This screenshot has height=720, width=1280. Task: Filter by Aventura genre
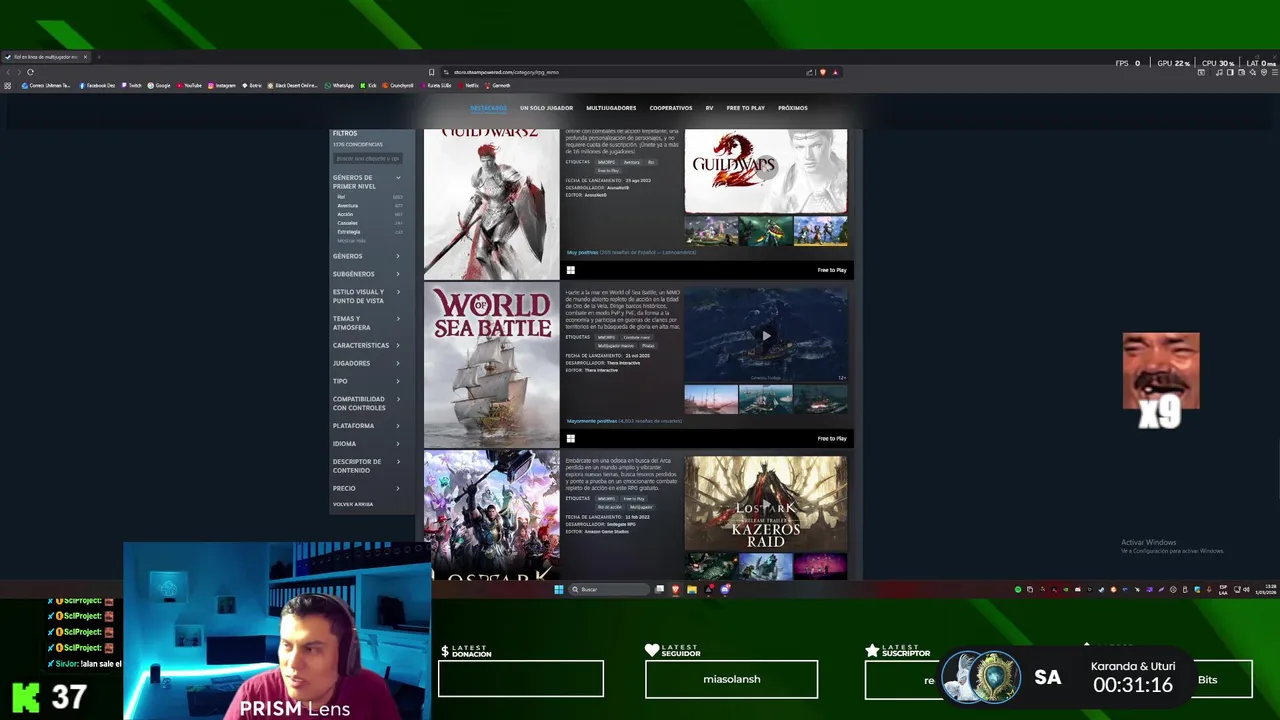370,206
